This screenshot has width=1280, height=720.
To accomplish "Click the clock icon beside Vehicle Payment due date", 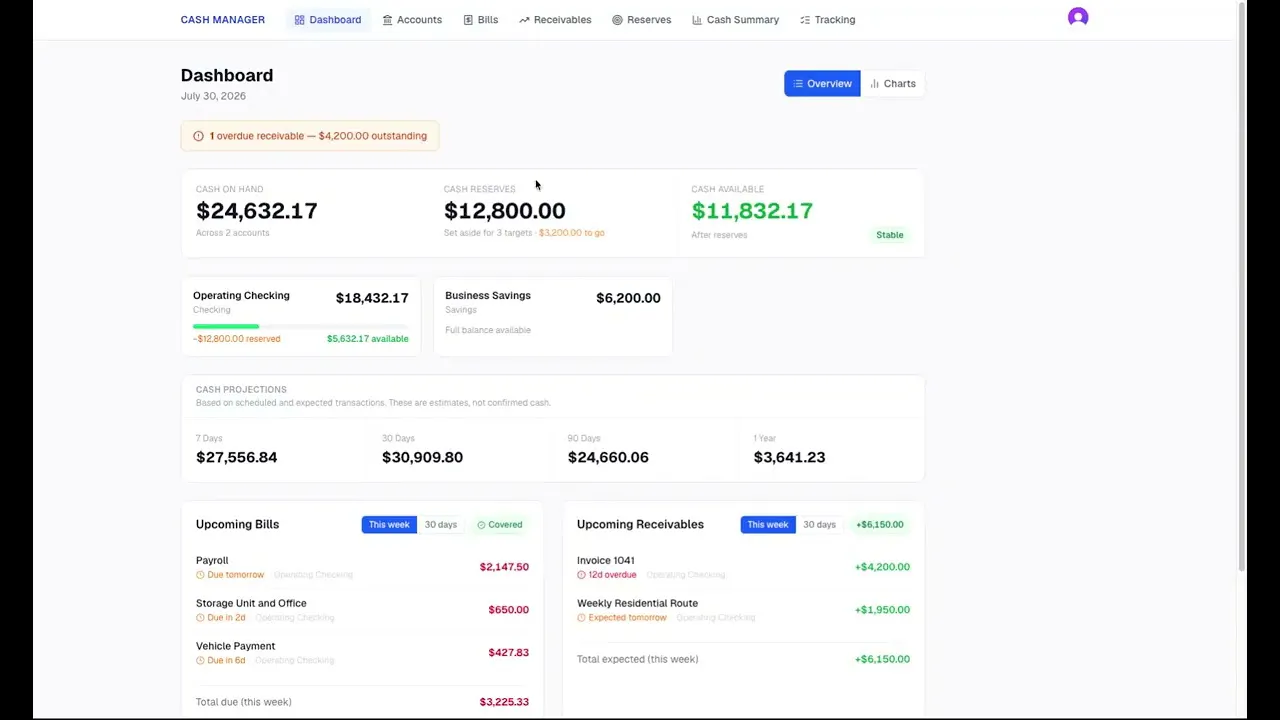I will [200, 661].
